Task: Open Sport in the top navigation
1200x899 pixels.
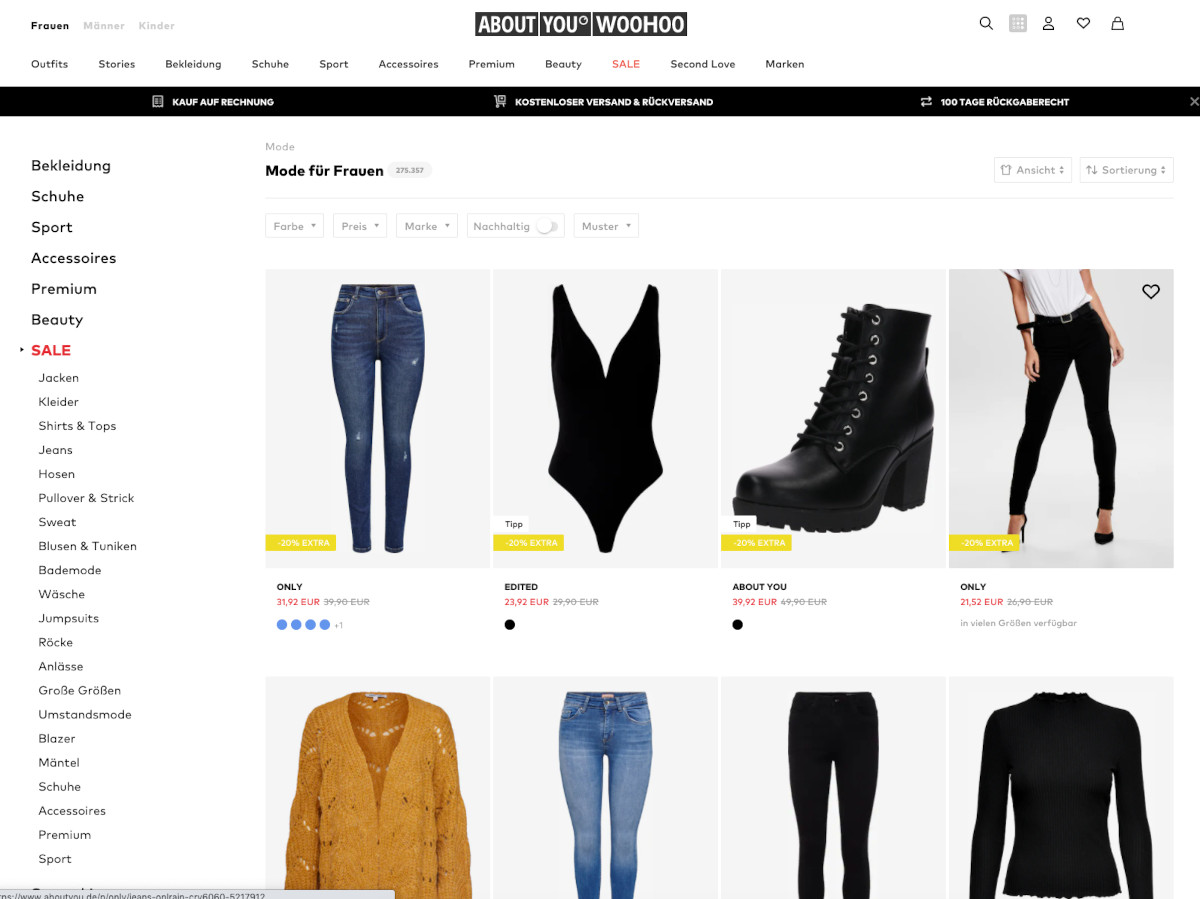Action: click(x=334, y=64)
